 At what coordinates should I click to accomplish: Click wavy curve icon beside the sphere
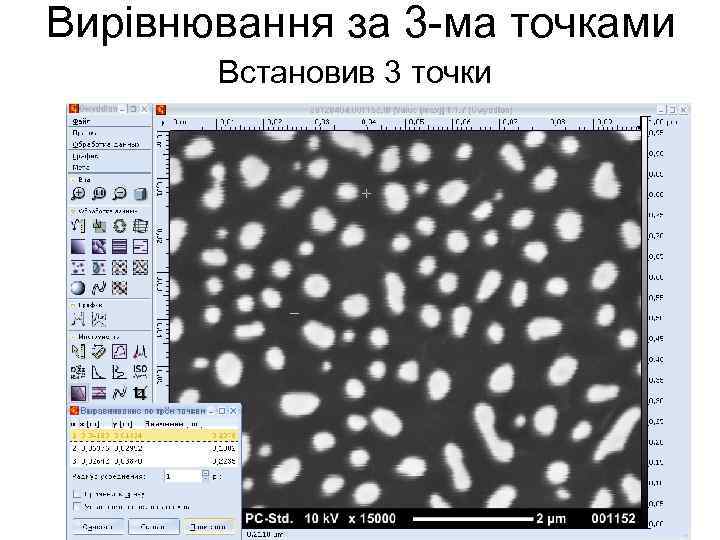(99, 288)
